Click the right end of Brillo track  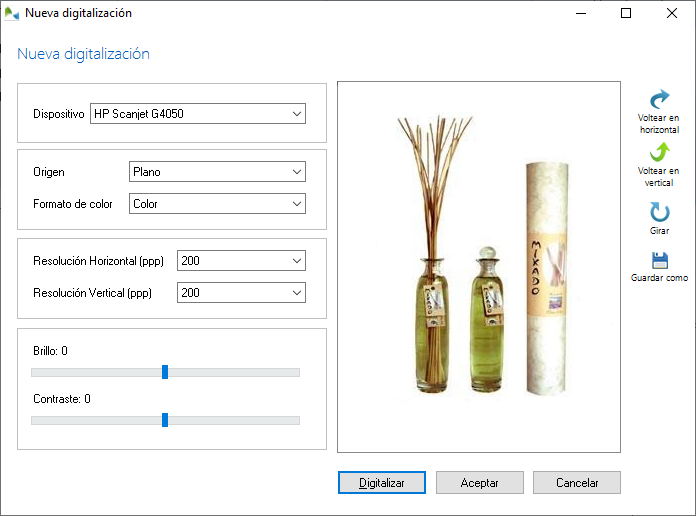[295, 372]
